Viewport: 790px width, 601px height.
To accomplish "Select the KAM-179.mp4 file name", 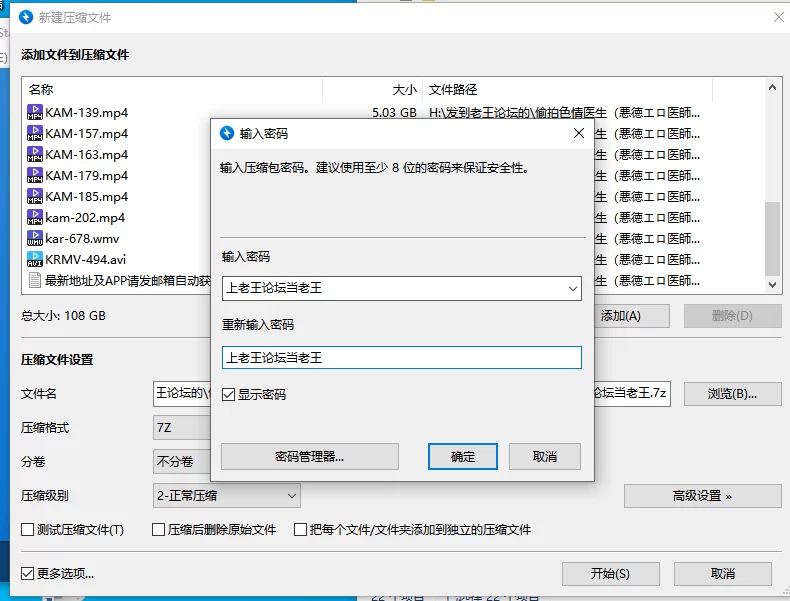I will (x=86, y=176).
